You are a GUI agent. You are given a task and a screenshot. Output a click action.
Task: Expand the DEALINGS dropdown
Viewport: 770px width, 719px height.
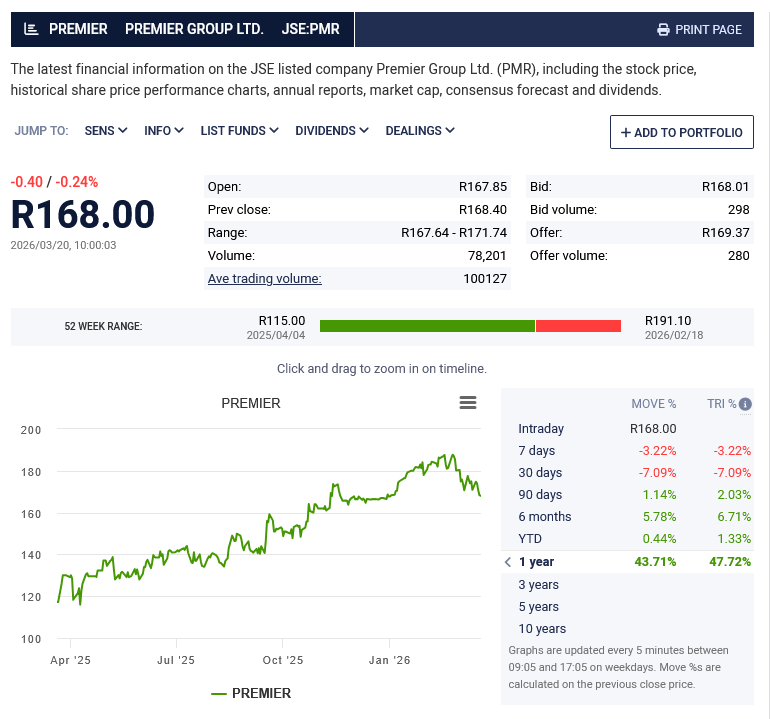click(x=420, y=131)
